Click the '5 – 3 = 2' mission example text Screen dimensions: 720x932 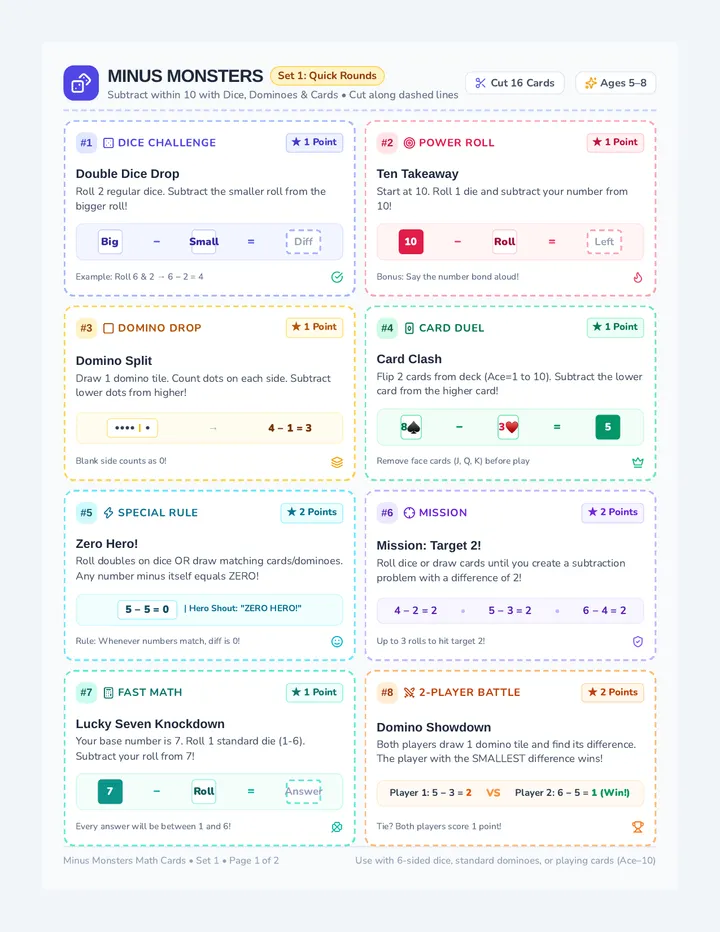point(510,610)
